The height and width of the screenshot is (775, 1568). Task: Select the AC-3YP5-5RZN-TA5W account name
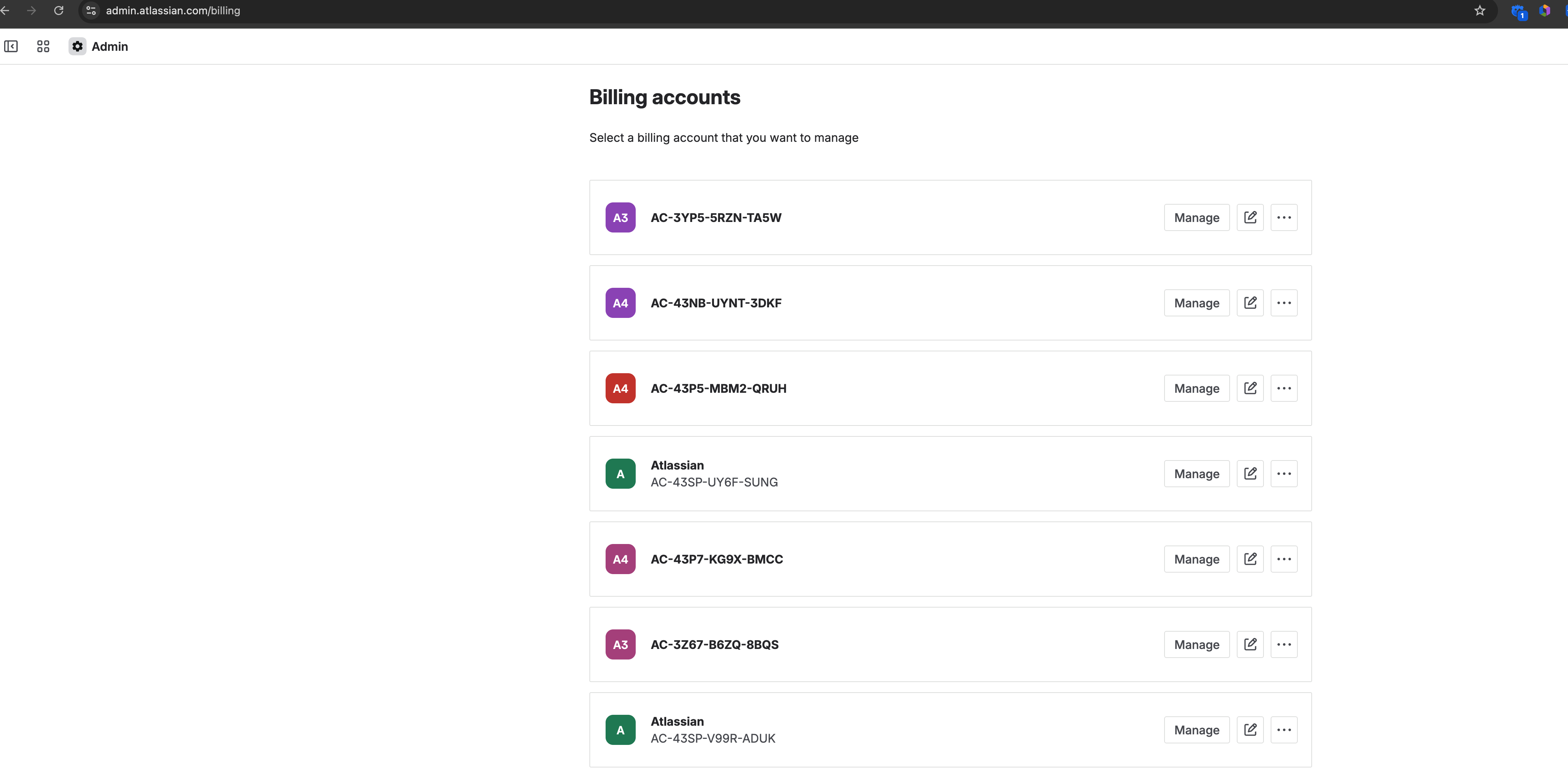[x=716, y=218]
